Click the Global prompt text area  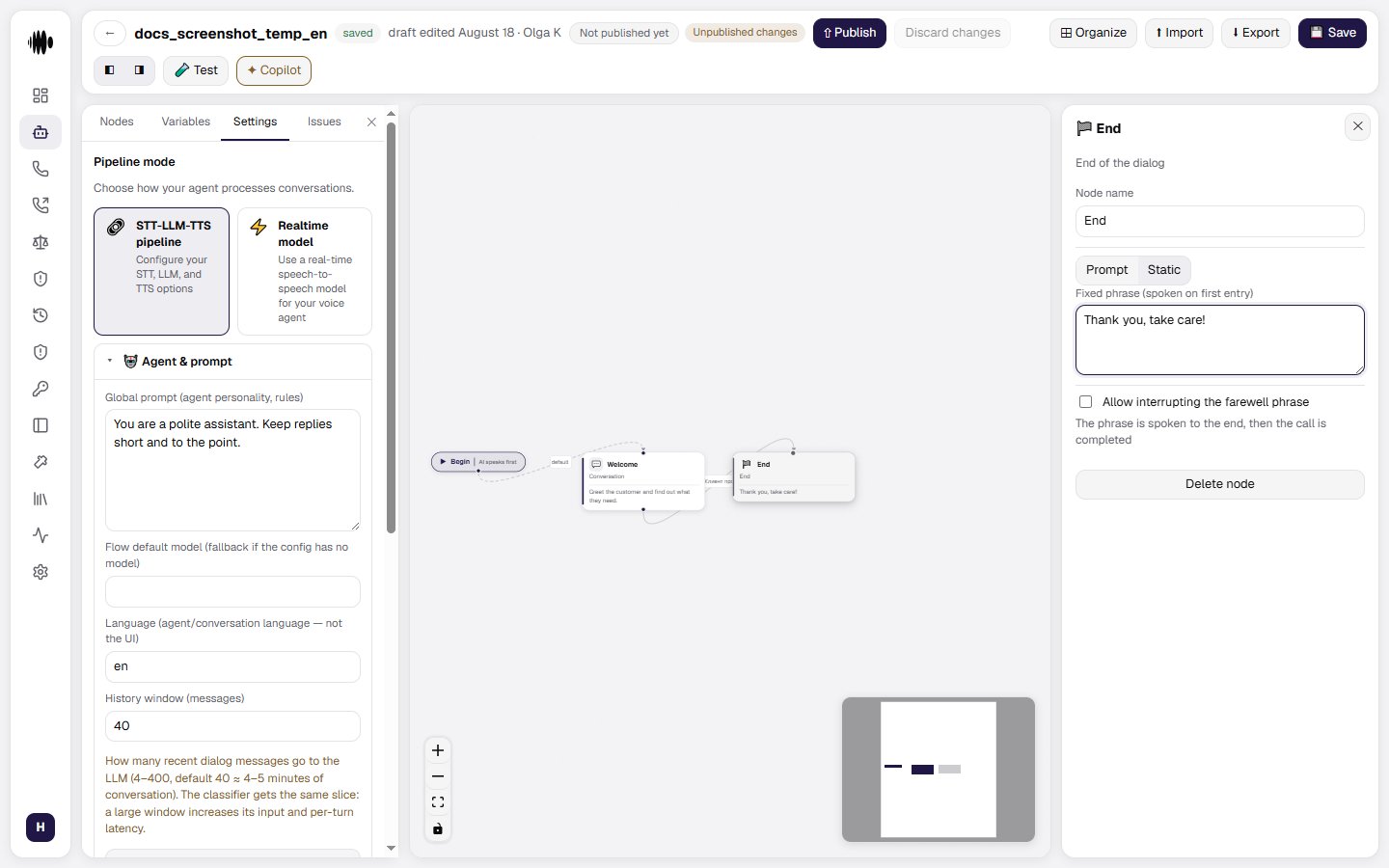(232, 471)
